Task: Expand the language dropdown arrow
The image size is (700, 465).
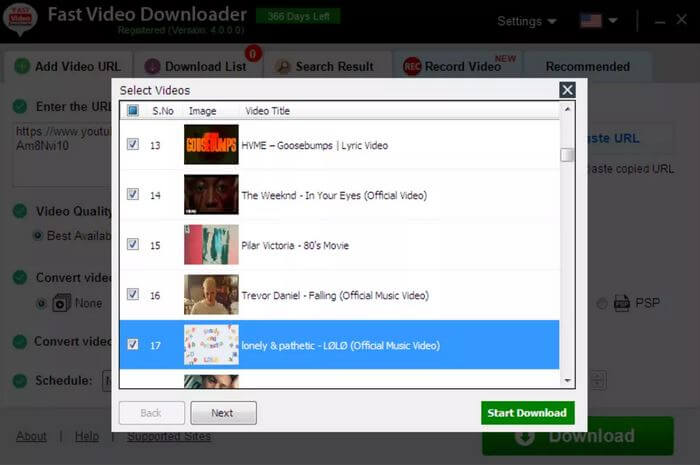Action: tap(613, 21)
